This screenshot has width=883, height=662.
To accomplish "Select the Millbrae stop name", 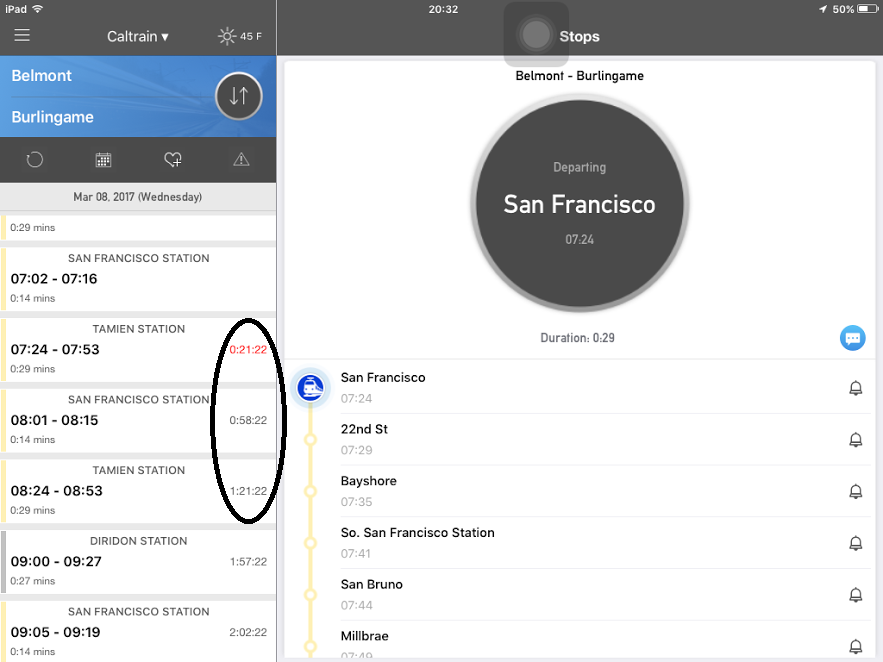I will [x=364, y=636].
